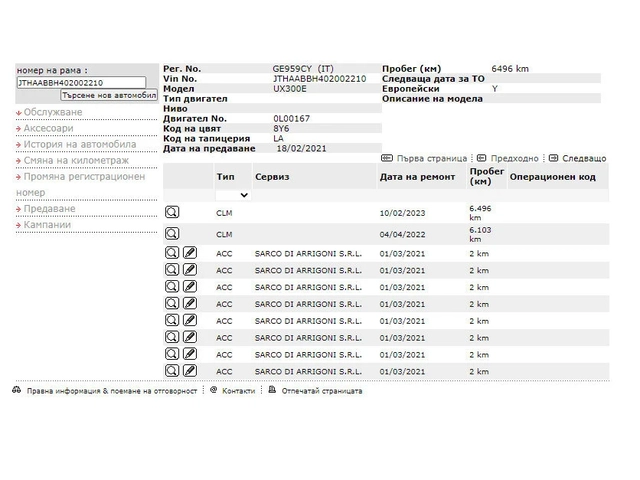Click VIN value next to Vin No.
640x480 pixels.
pyautogui.click(x=320, y=79)
